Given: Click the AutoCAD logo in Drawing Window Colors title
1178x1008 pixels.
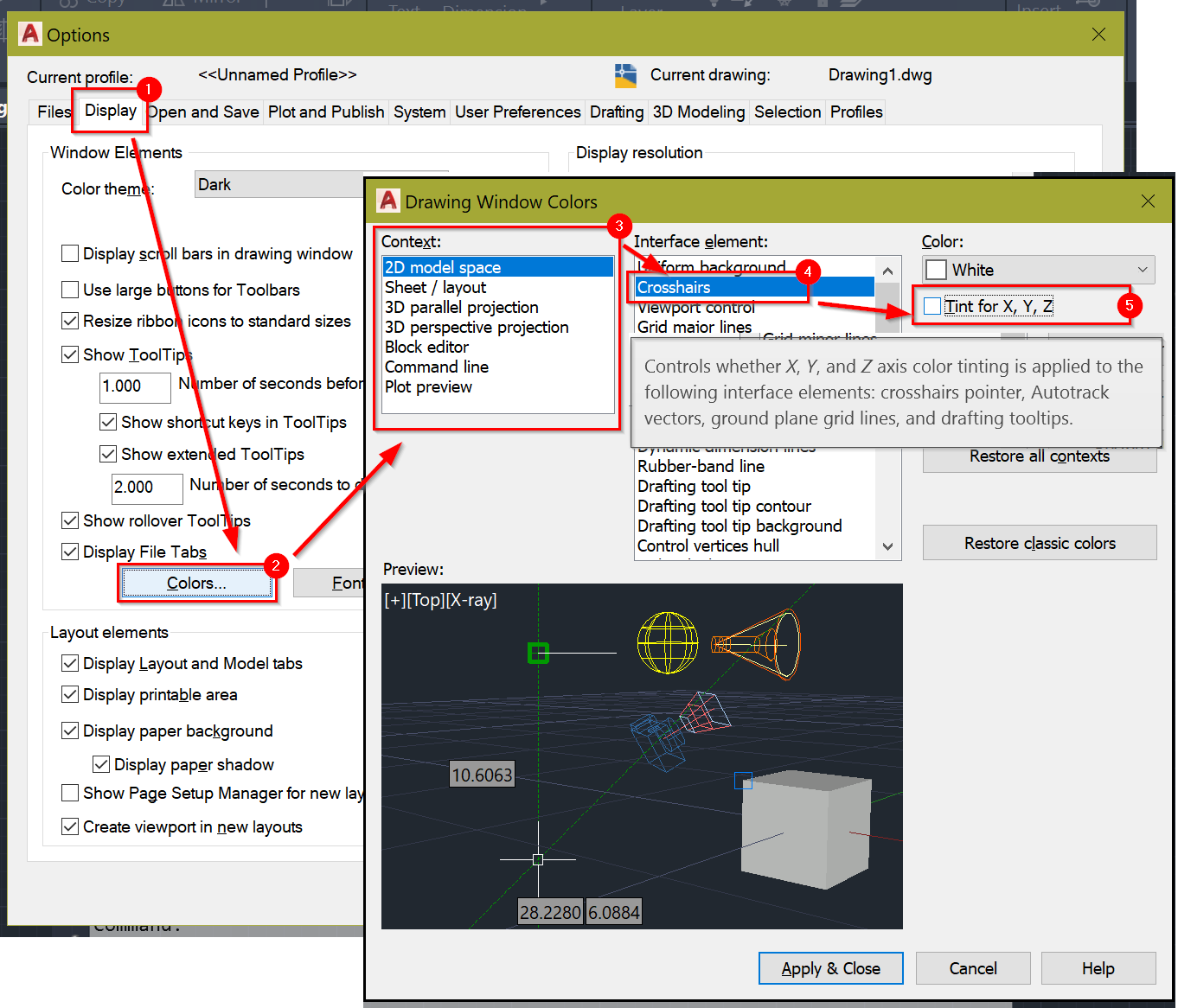Looking at the screenshot, I should (x=388, y=201).
